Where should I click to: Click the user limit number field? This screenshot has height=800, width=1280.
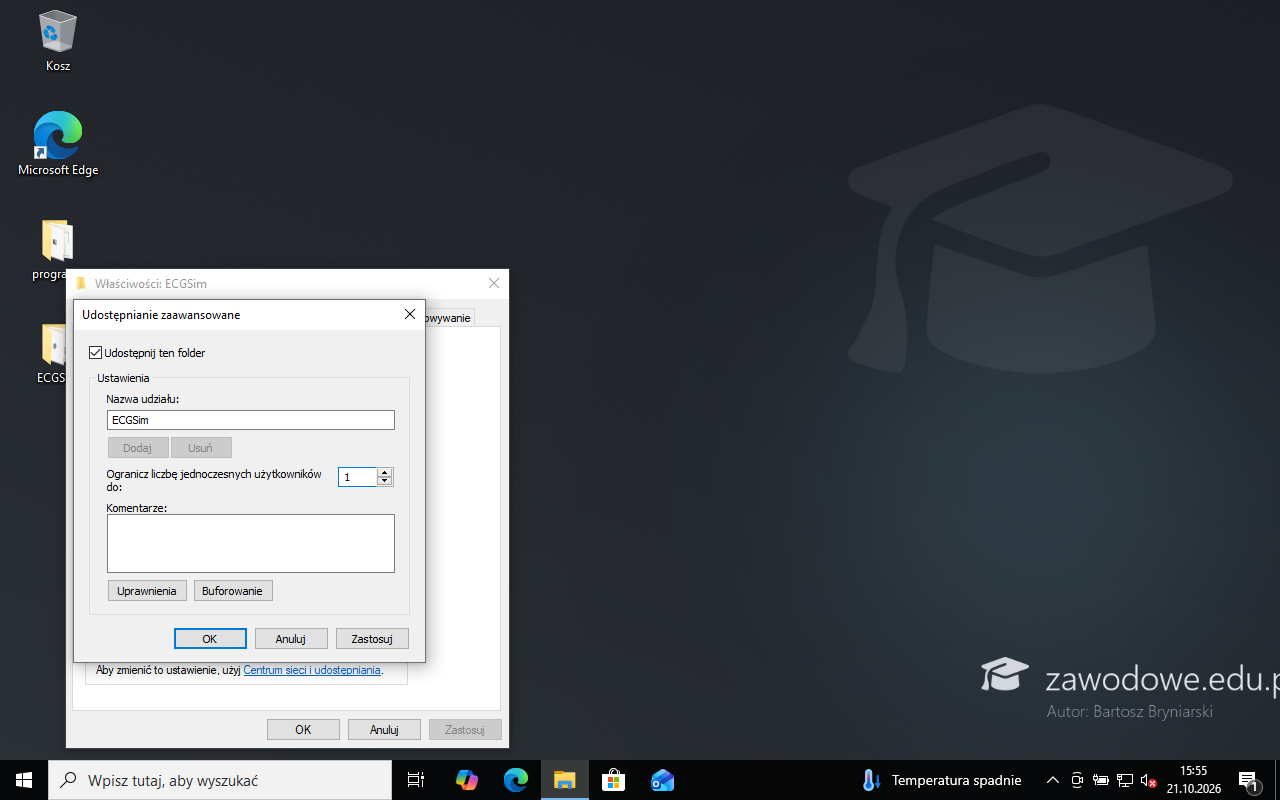357,477
